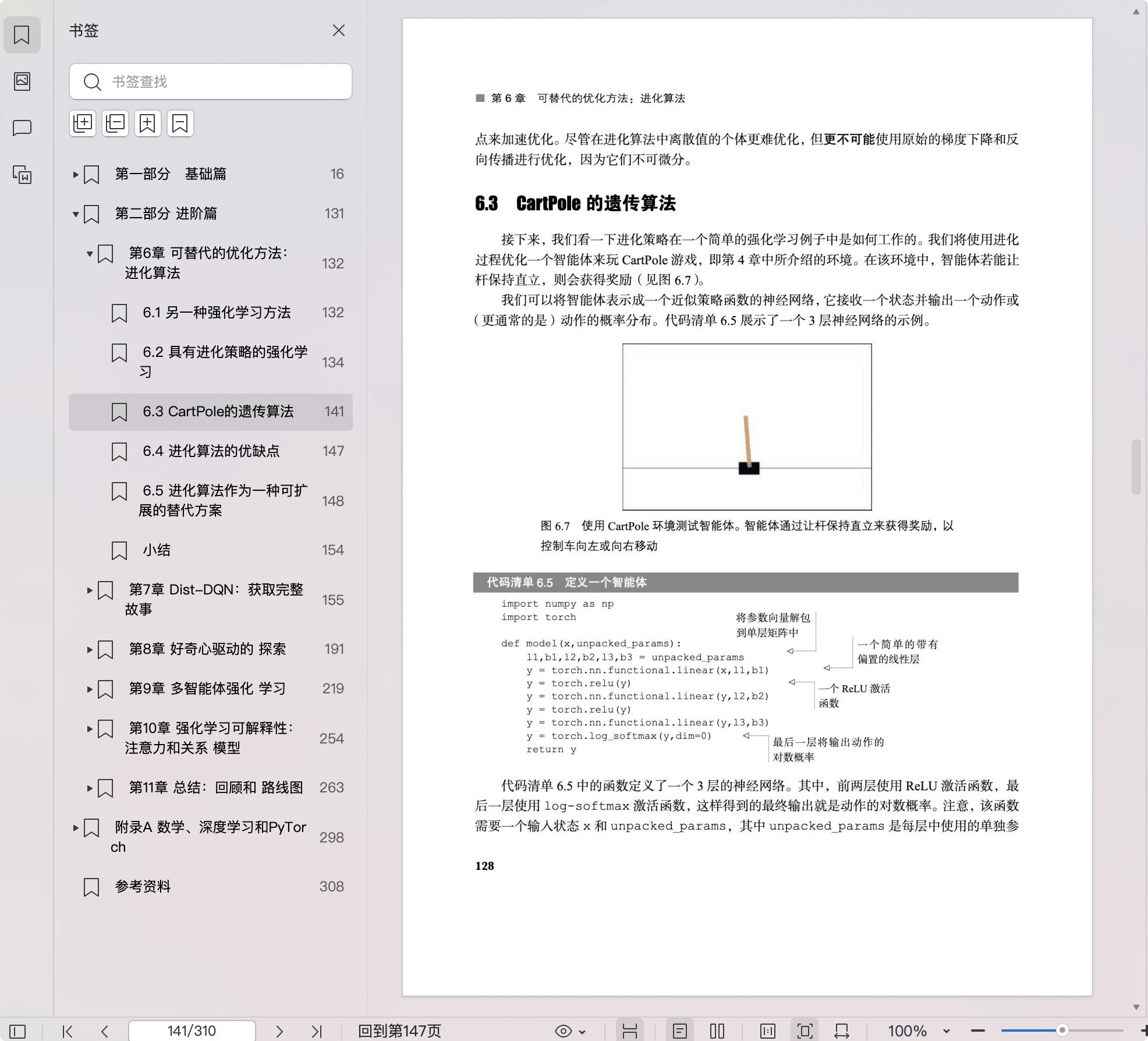Click the page number field 141/310
Image resolution: width=1148 pixels, height=1041 pixels.
192,1031
